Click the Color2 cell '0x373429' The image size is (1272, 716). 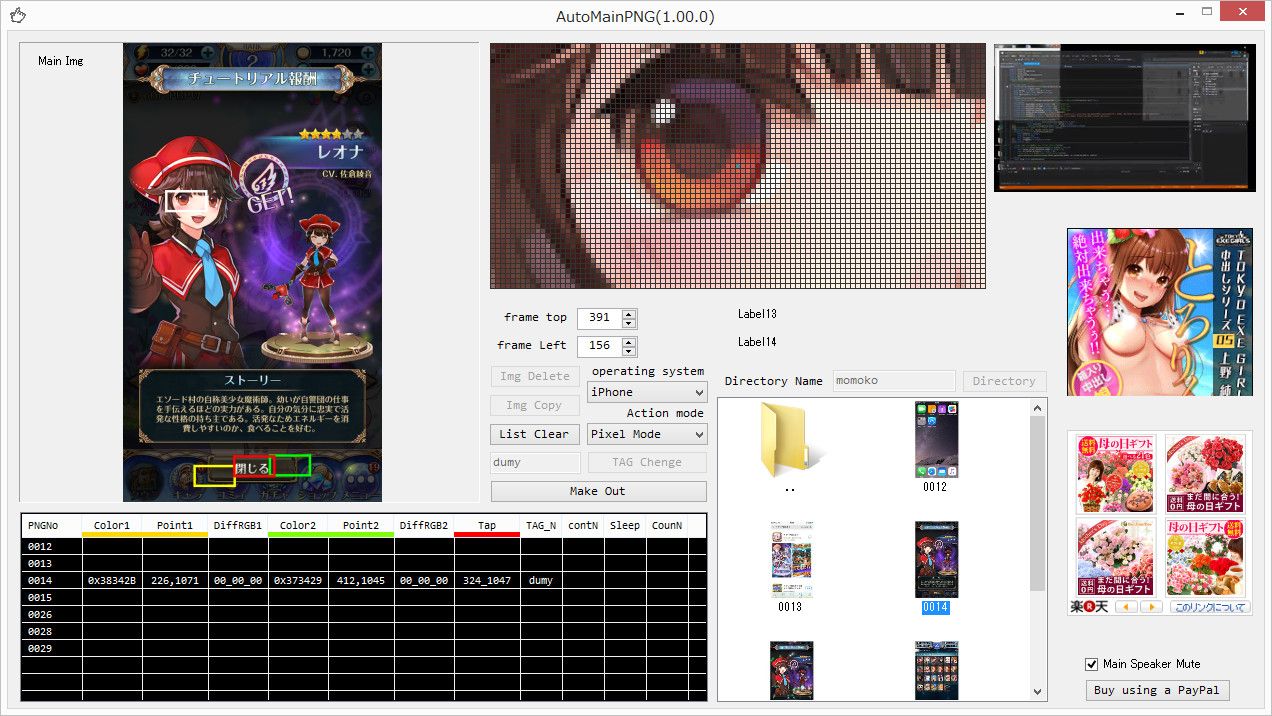298,581
